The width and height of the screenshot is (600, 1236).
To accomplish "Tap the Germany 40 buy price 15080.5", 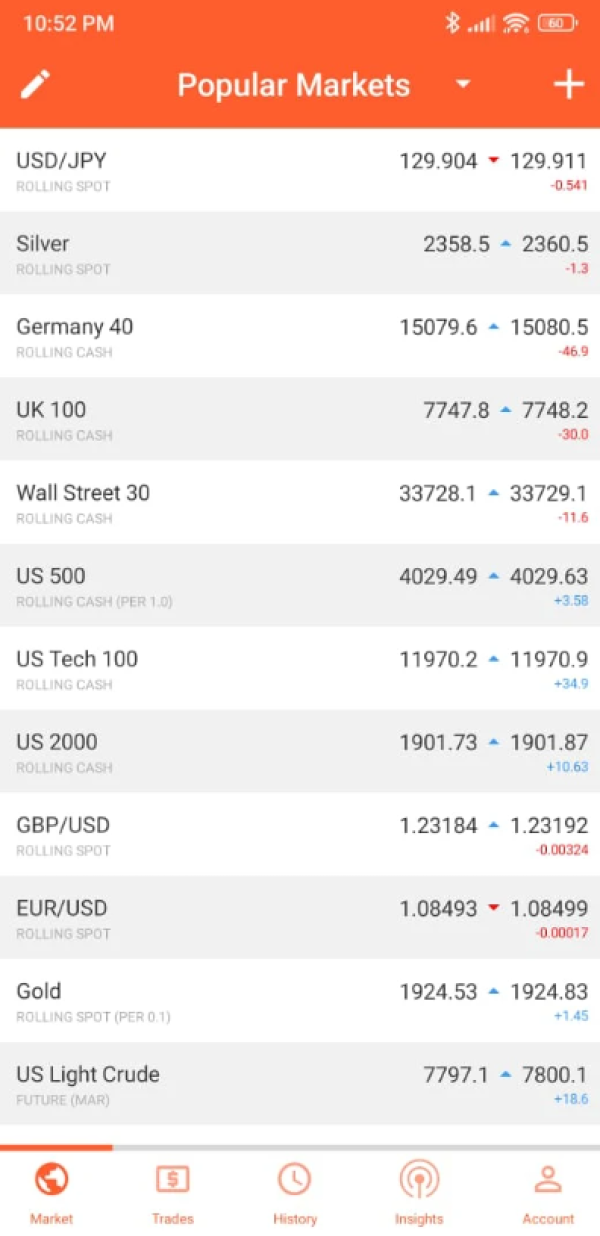I will 549,327.
